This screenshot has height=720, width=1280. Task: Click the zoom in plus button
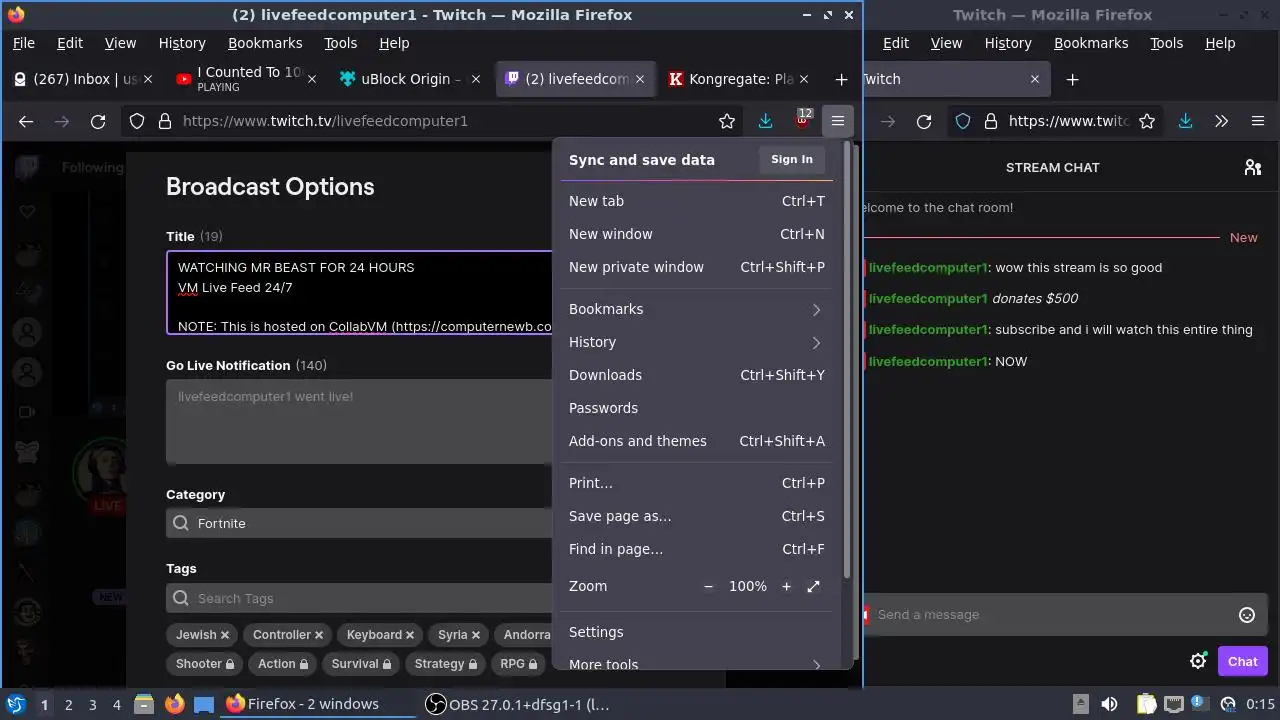point(786,586)
